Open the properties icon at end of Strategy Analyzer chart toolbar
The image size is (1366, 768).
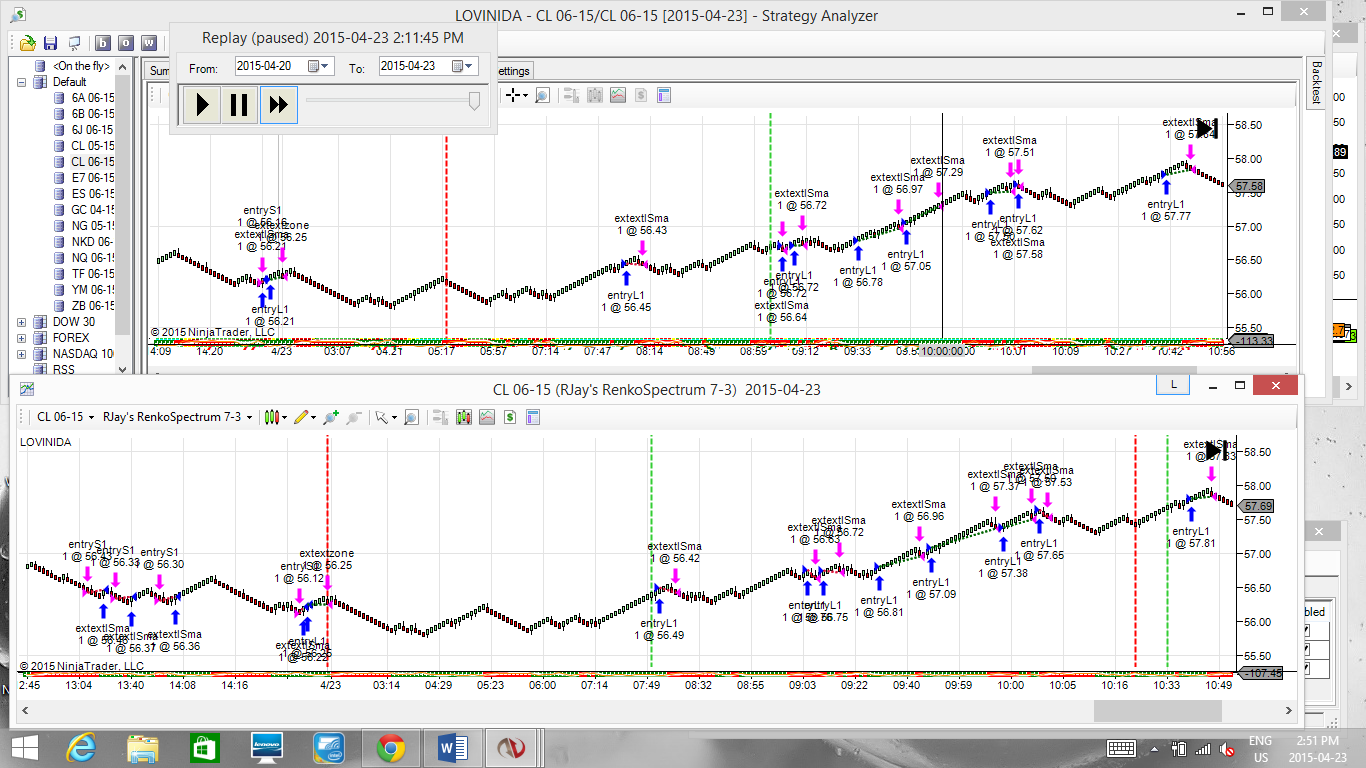click(x=663, y=95)
